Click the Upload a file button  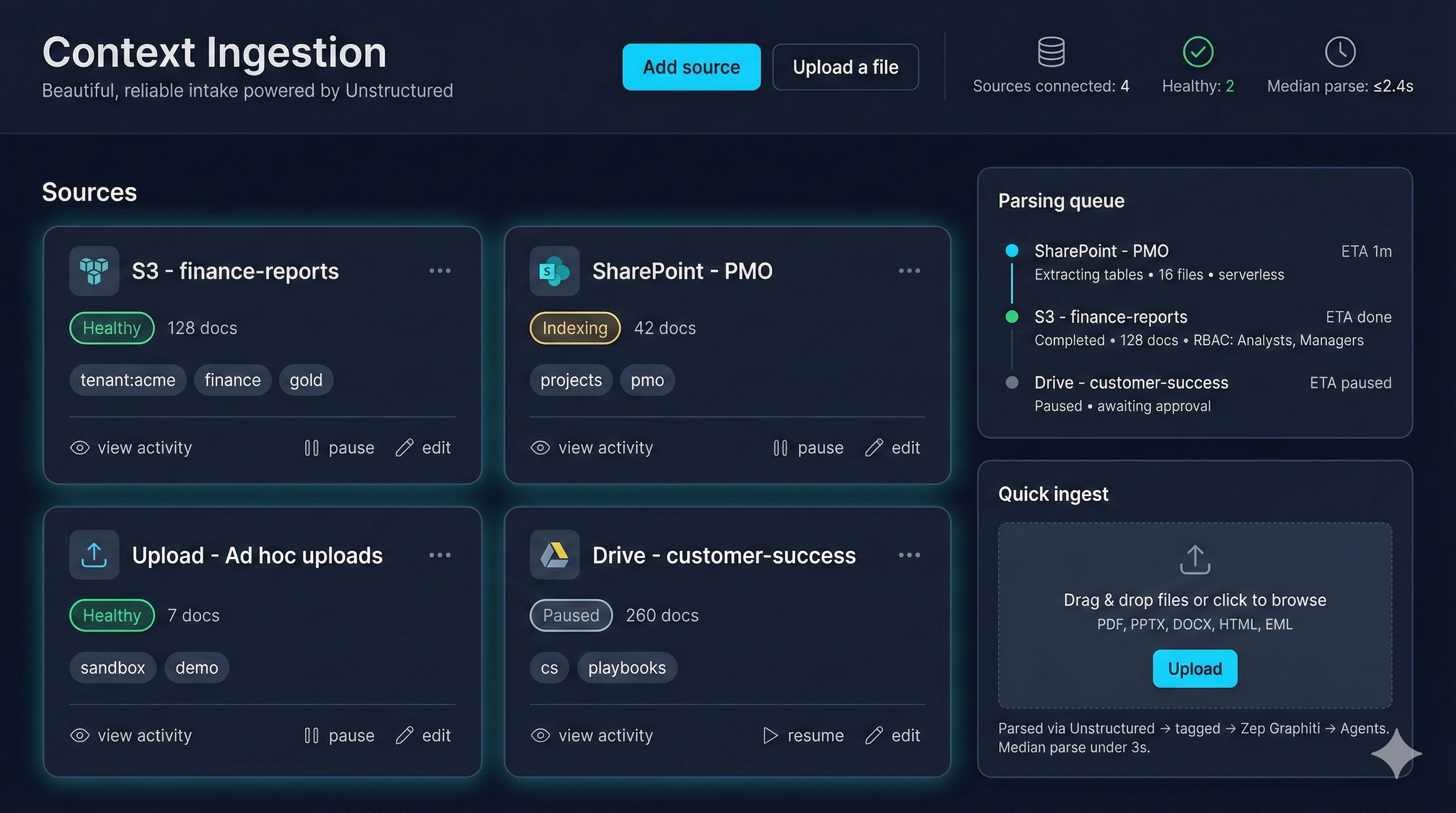[845, 67]
